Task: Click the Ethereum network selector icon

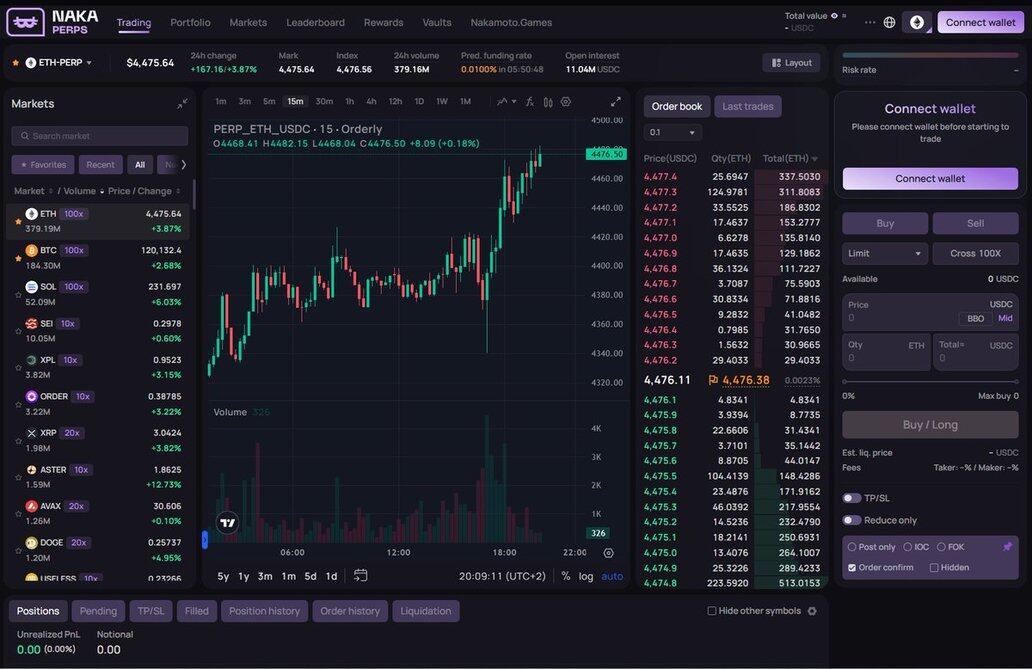Action: (916, 22)
